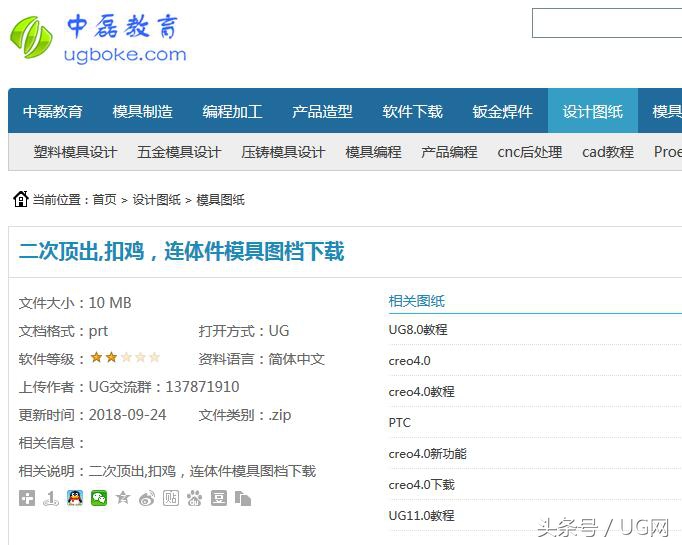This screenshot has width=682, height=545.
Task: Open the 编程加工 navigation tab
Action: coord(232,111)
